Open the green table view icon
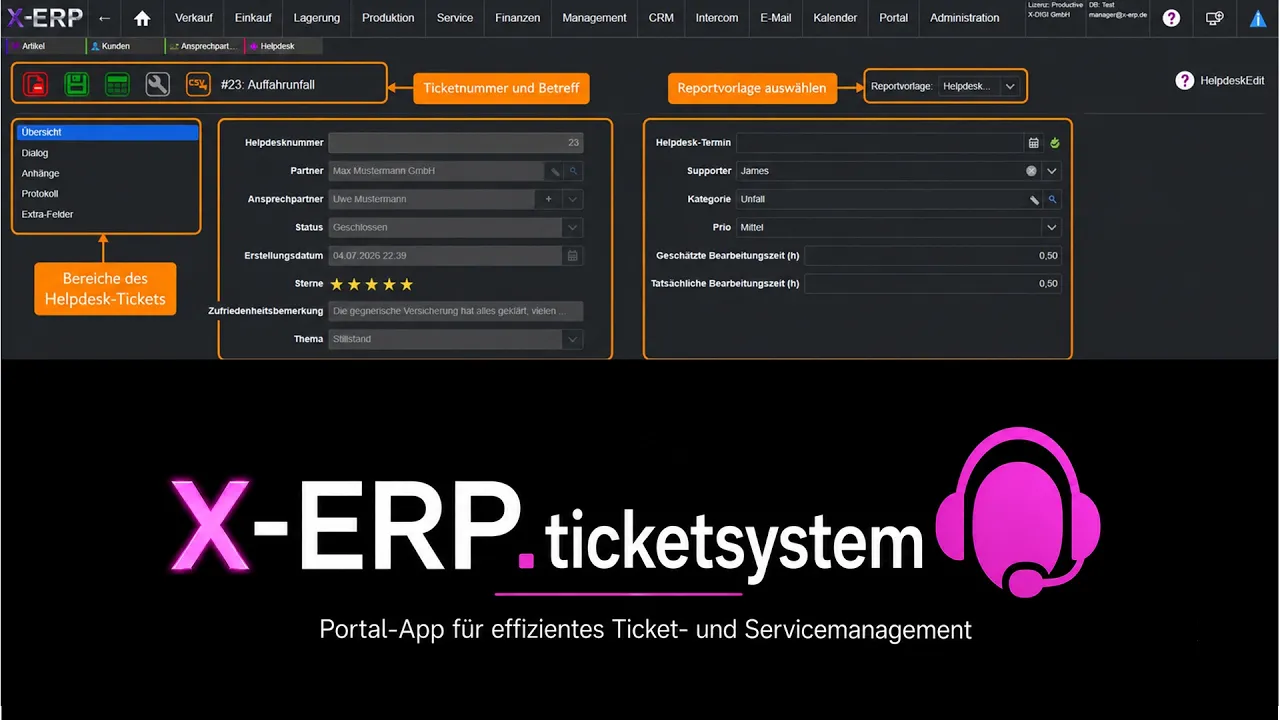 coord(117,85)
